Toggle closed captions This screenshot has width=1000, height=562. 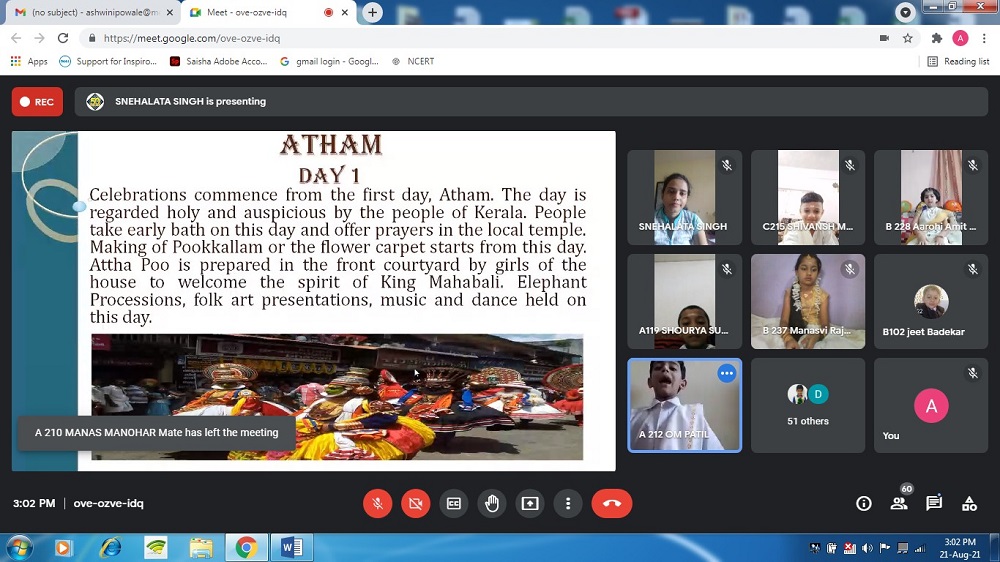(454, 504)
